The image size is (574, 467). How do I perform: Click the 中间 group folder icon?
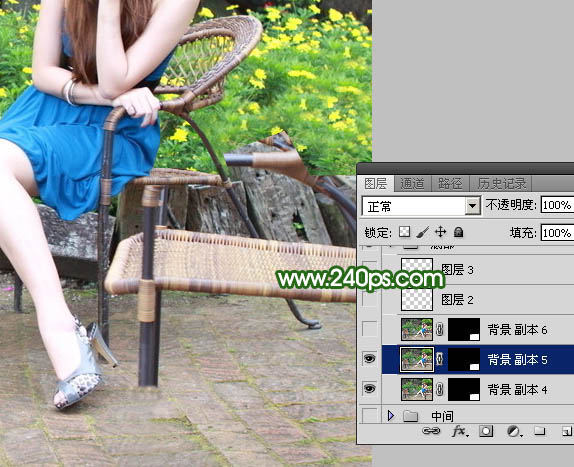pyautogui.click(x=410, y=416)
